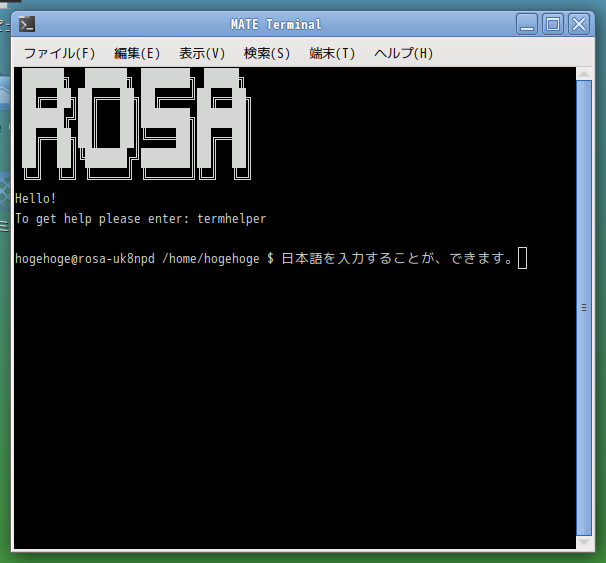Open the 編集(E) menu

pos(137,53)
